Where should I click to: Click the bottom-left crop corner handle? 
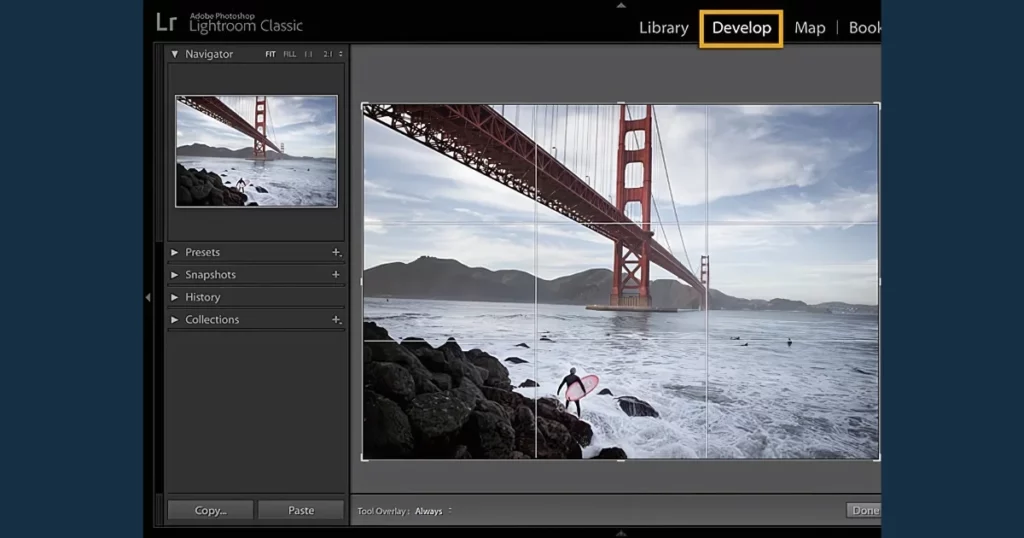click(x=364, y=459)
